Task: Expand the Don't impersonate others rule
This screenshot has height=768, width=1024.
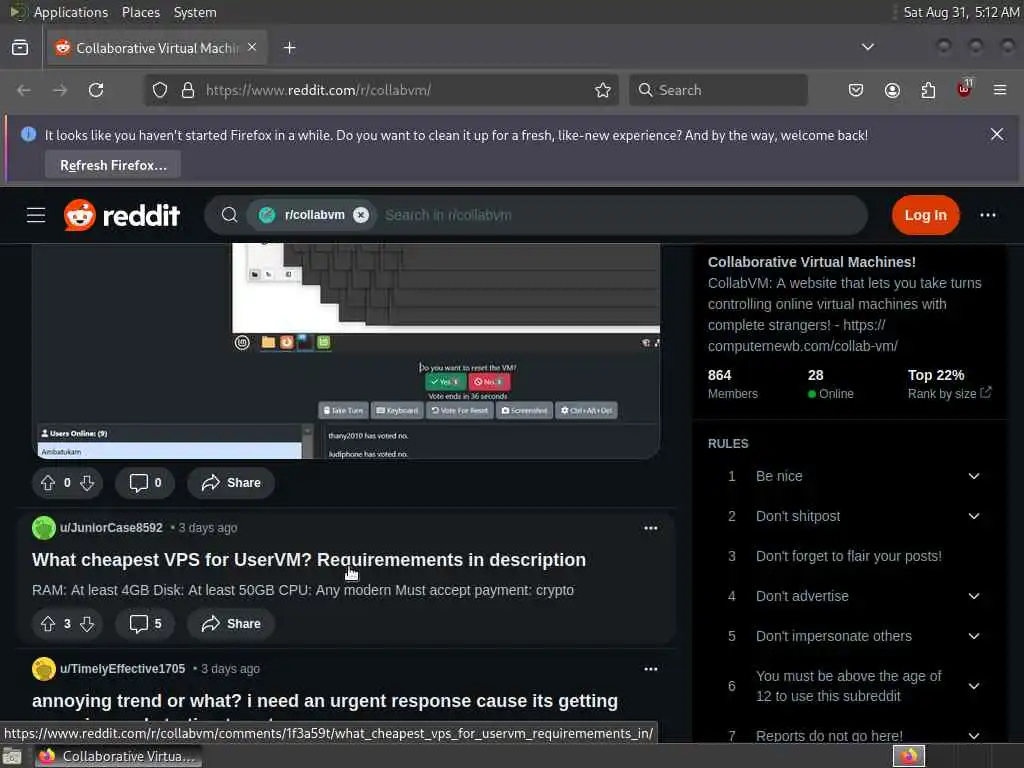Action: click(x=974, y=636)
